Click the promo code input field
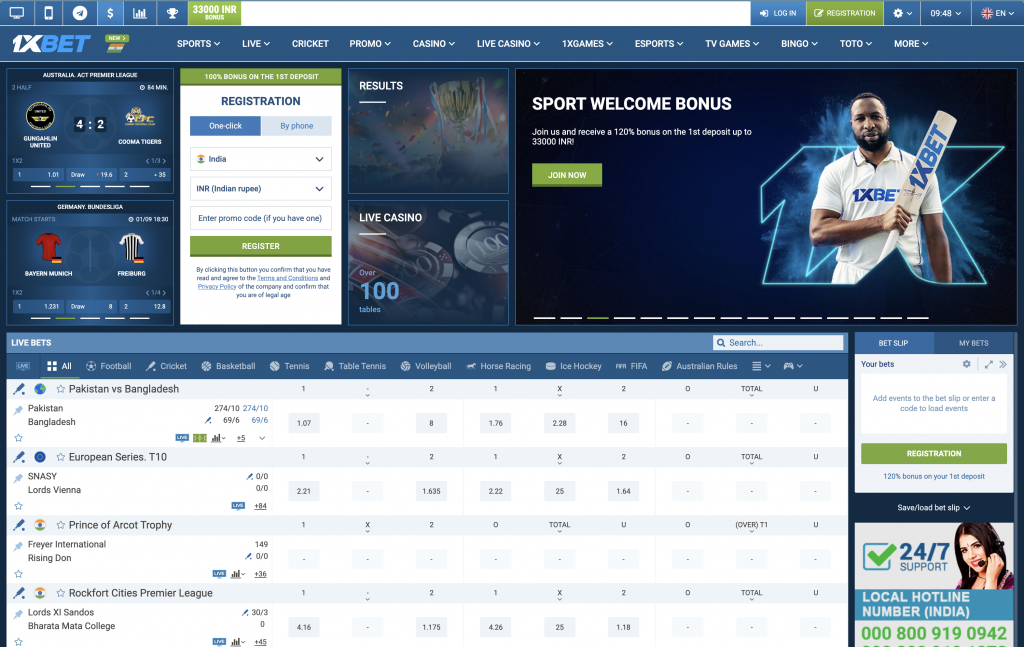This screenshot has width=1024, height=647. (260, 218)
